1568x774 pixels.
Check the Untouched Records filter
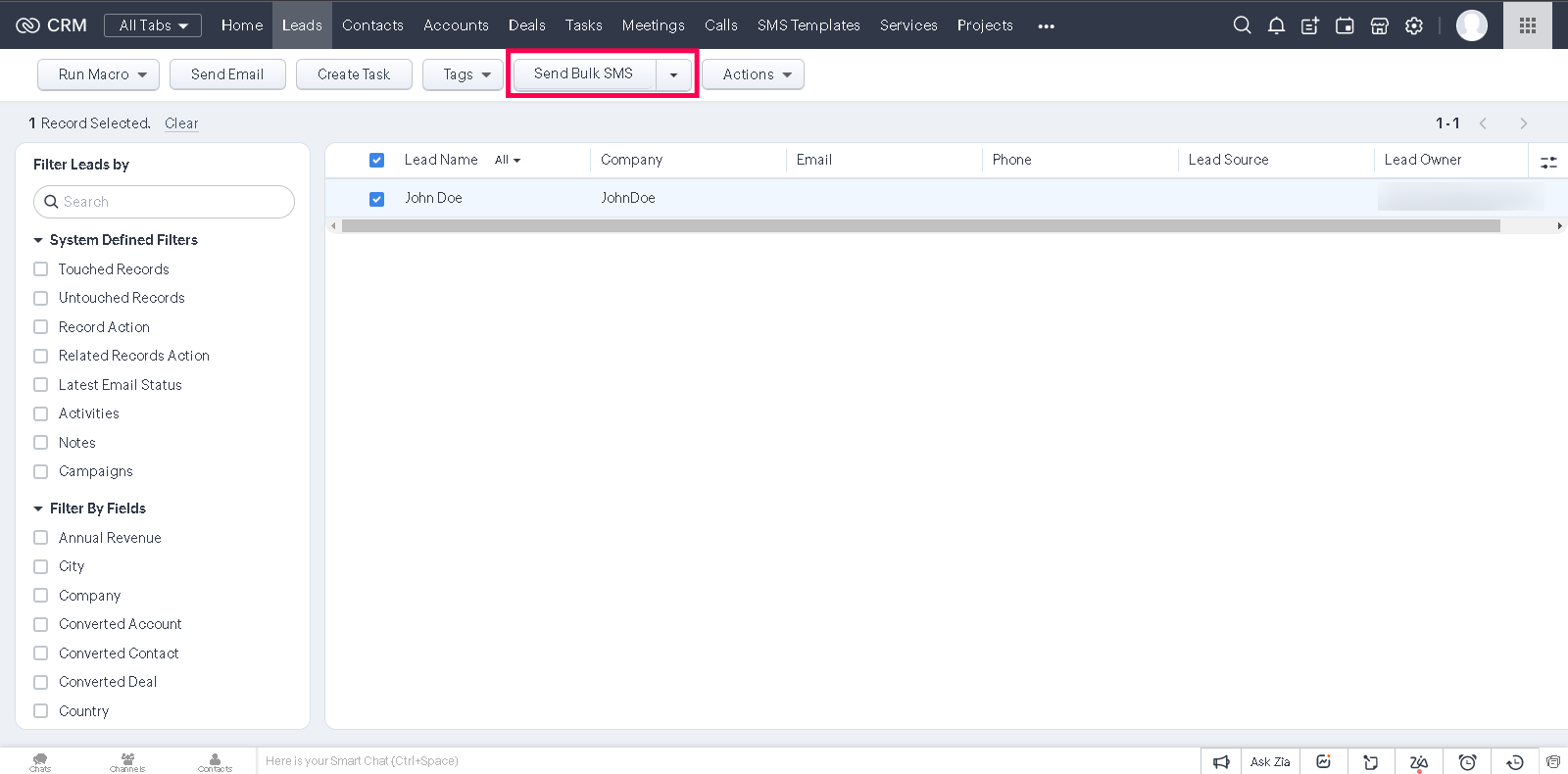click(x=41, y=298)
